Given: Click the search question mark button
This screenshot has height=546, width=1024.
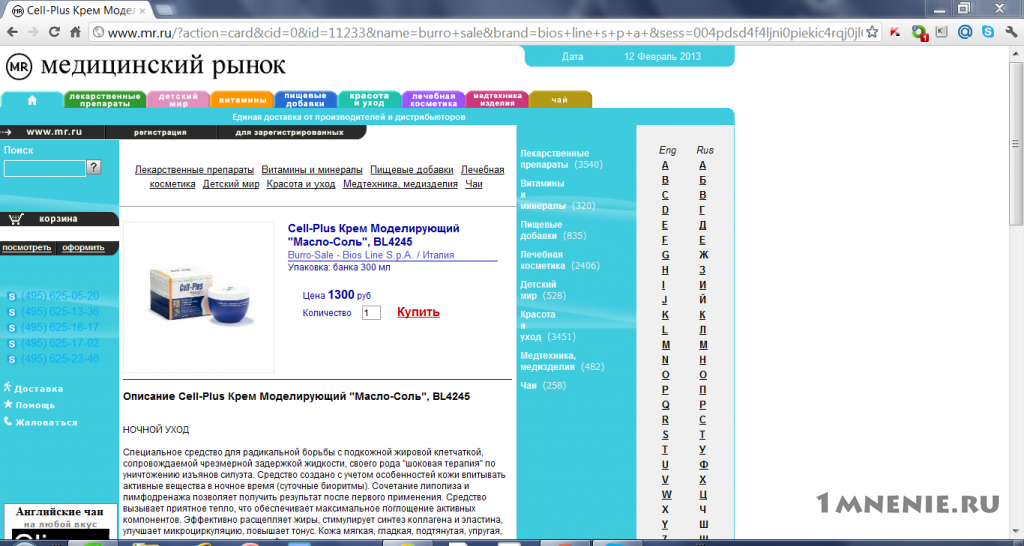Looking at the screenshot, I should point(94,167).
